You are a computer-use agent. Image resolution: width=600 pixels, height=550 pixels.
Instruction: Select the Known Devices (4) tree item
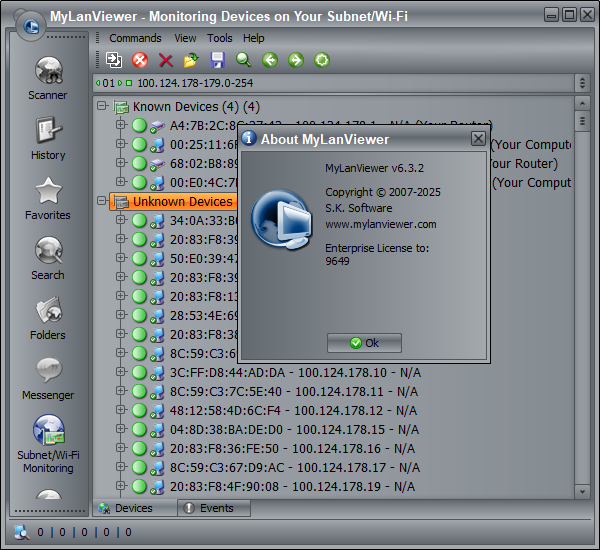[196, 107]
